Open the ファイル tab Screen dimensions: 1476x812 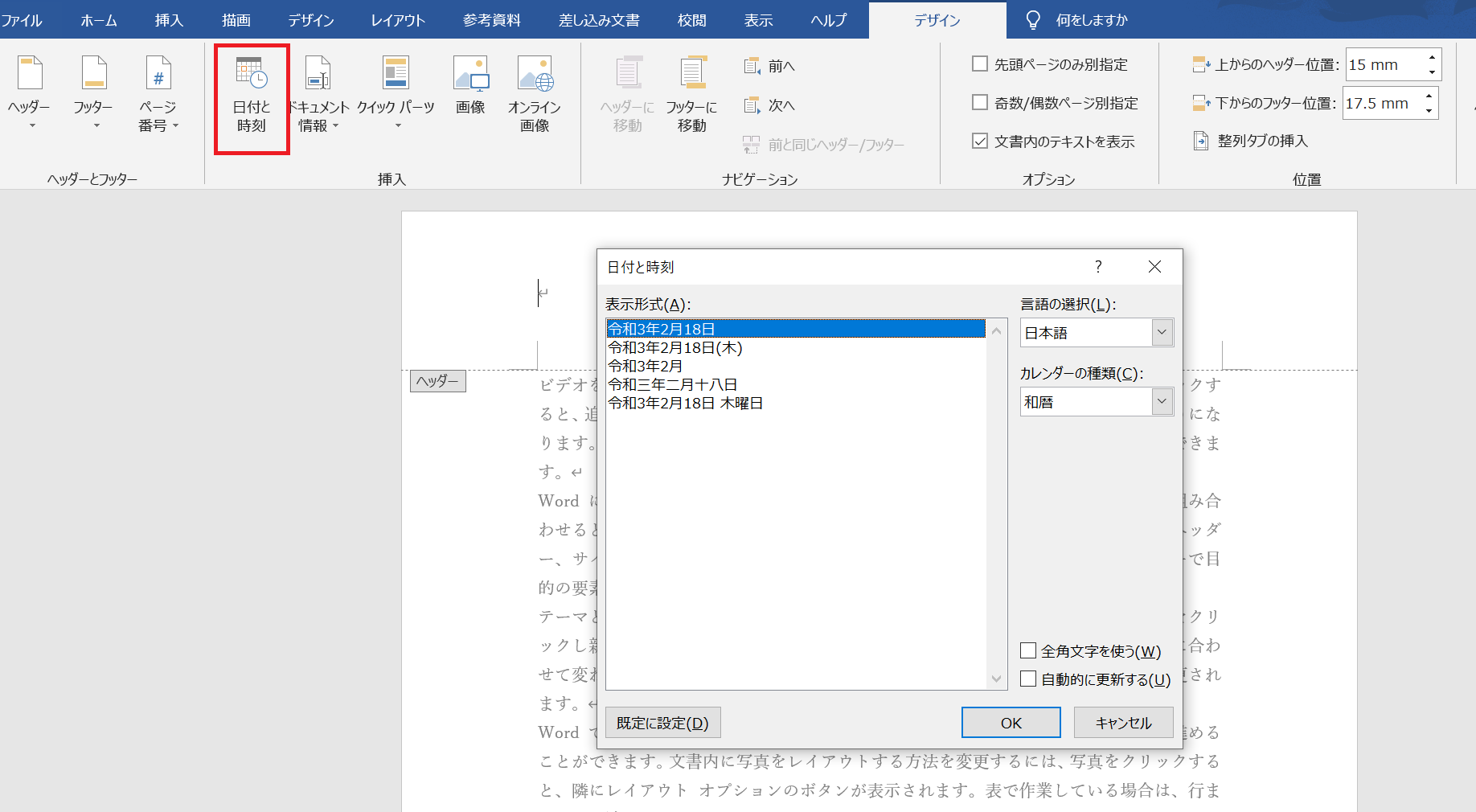22,20
